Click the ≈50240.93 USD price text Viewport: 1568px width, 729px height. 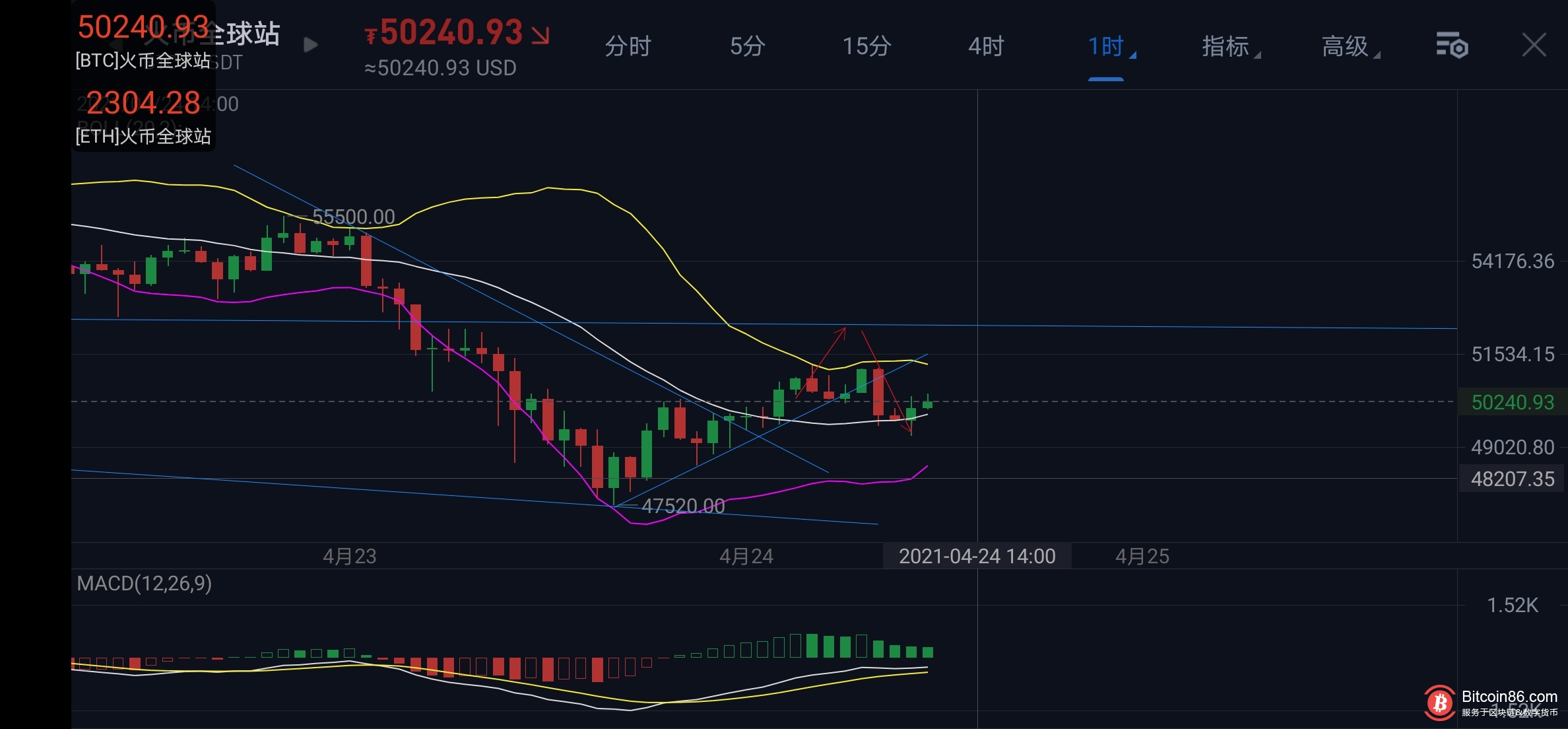point(440,68)
